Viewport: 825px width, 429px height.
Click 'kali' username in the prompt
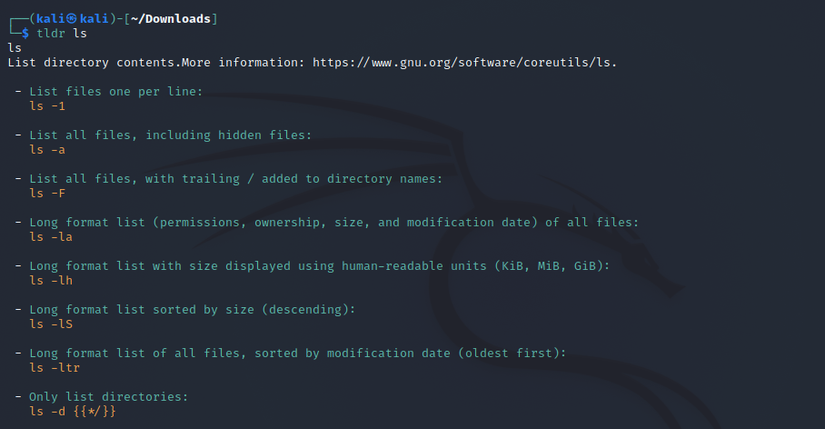click(x=51, y=19)
